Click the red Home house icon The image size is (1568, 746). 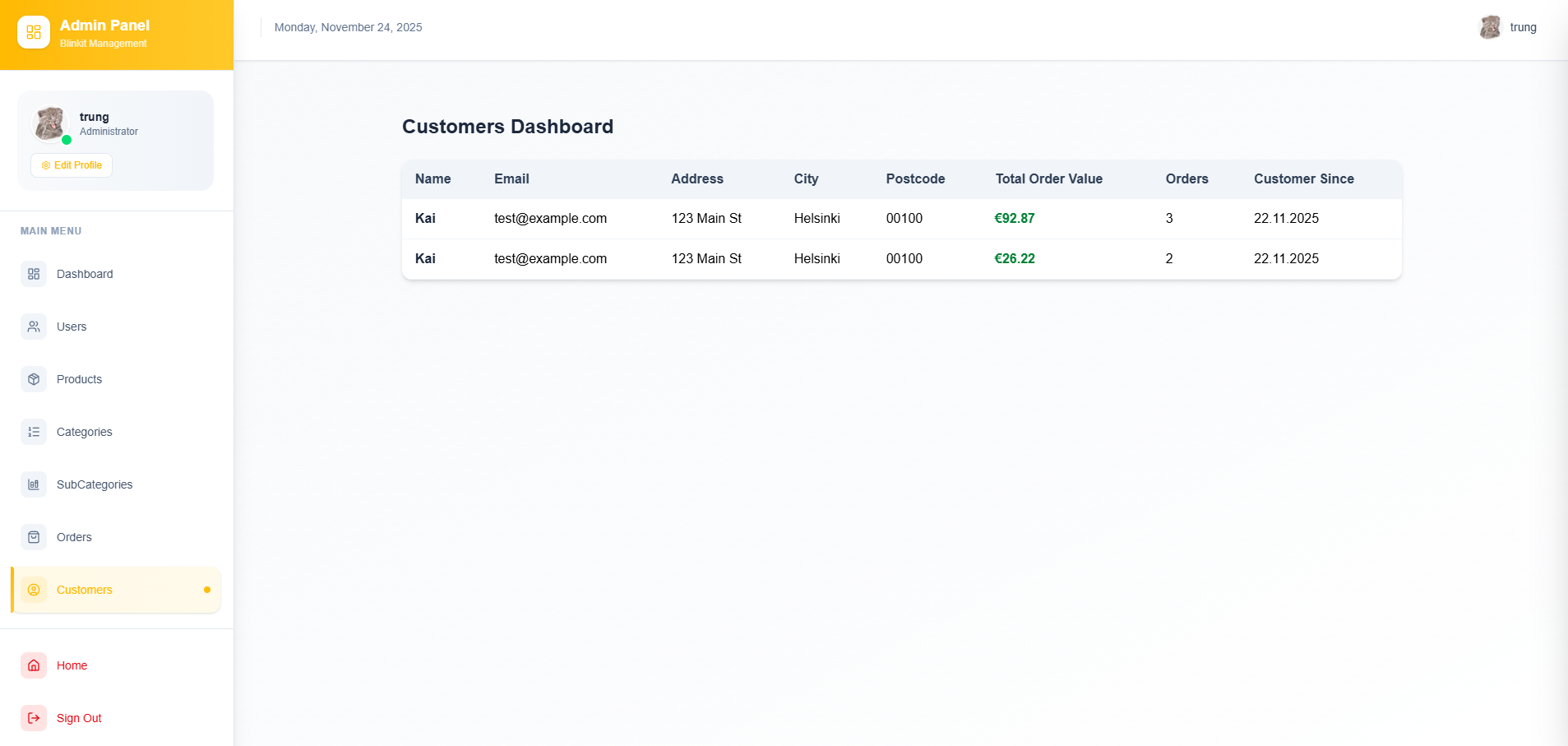(34, 665)
